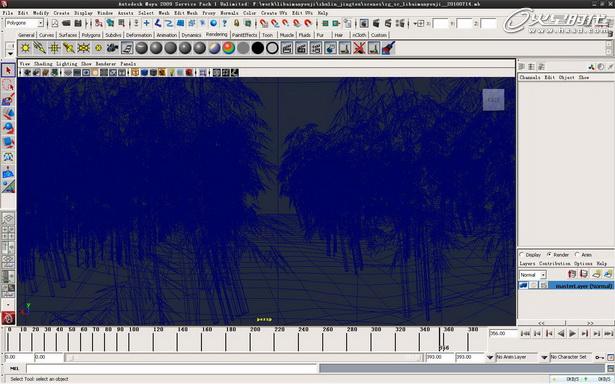
Task: Toggle masterLayer renderable icon
Action: tap(523, 286)
